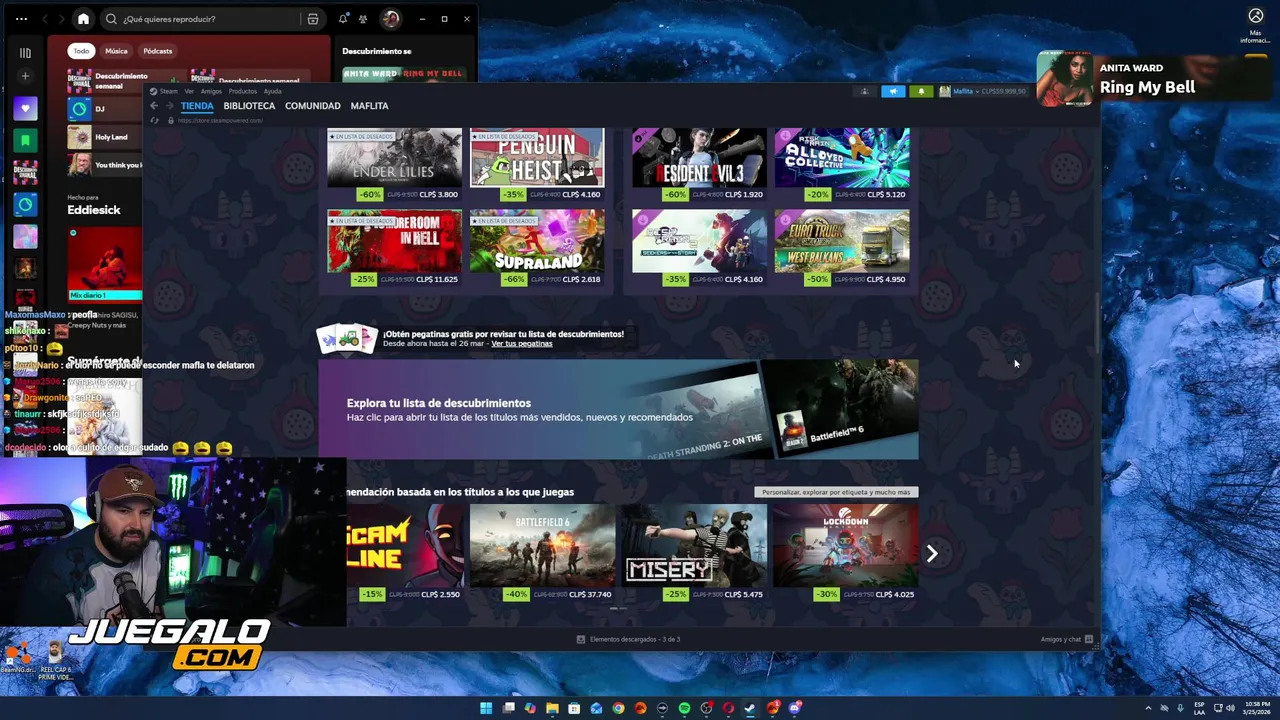1280x720 pixels.
Task: Click the plus create button in Spotify sidebar
Action: click(x=25, y=76)
